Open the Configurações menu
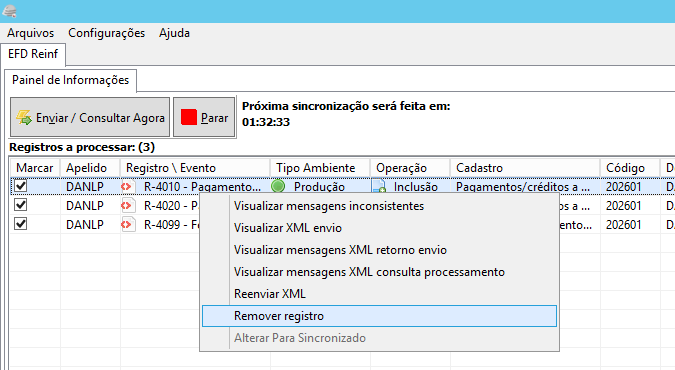Screen dimensions: 675x370 point(106,33)
